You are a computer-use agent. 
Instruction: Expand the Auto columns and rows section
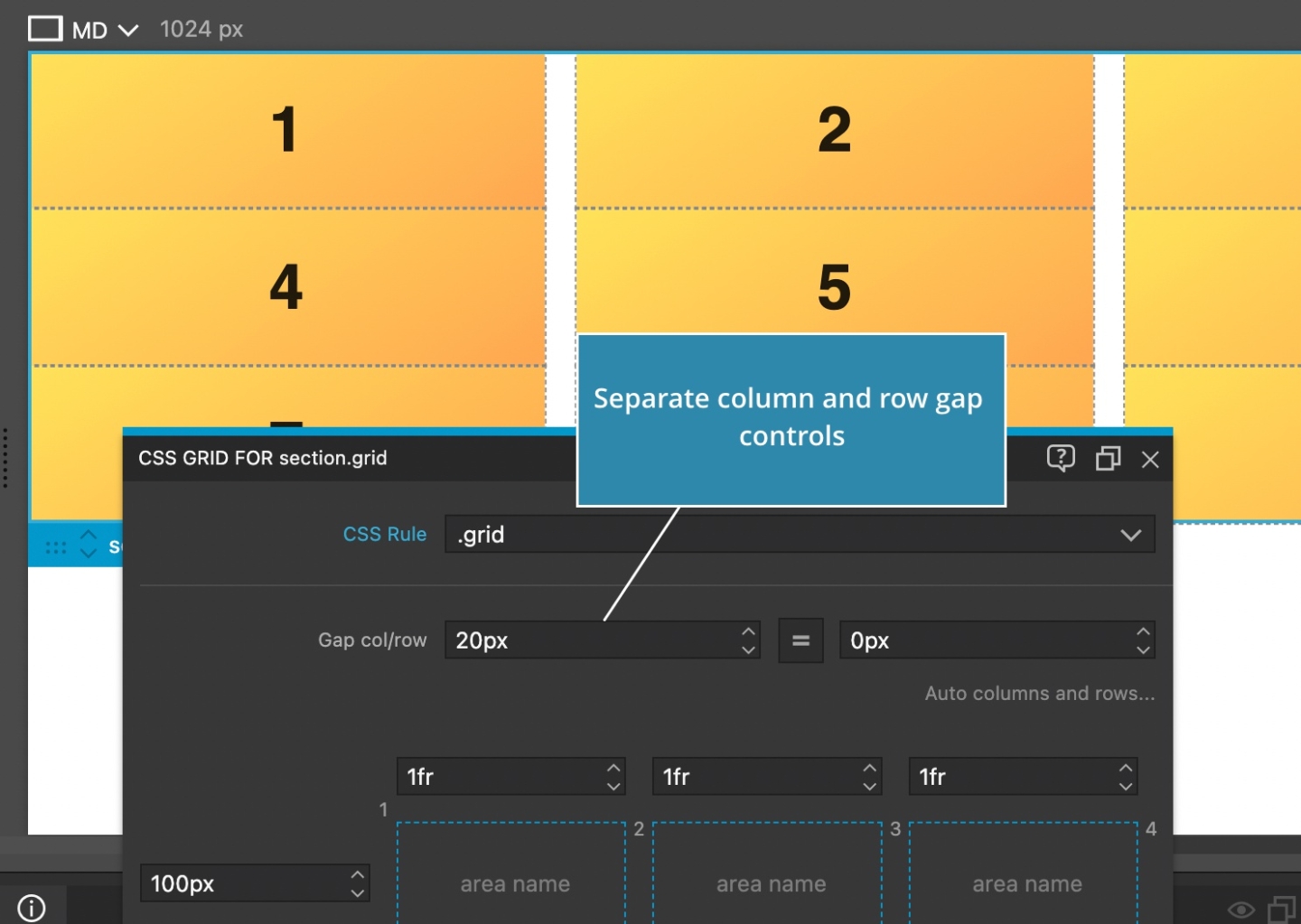coord(1039,694)
